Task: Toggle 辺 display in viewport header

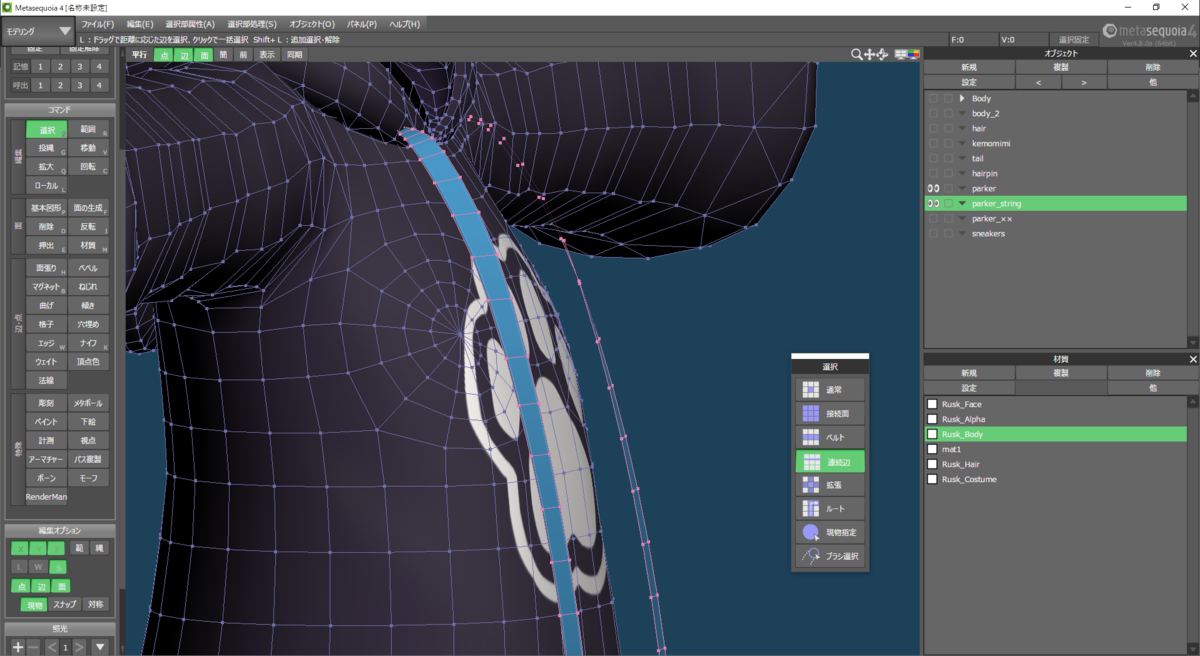Action: tap(184, 55)
